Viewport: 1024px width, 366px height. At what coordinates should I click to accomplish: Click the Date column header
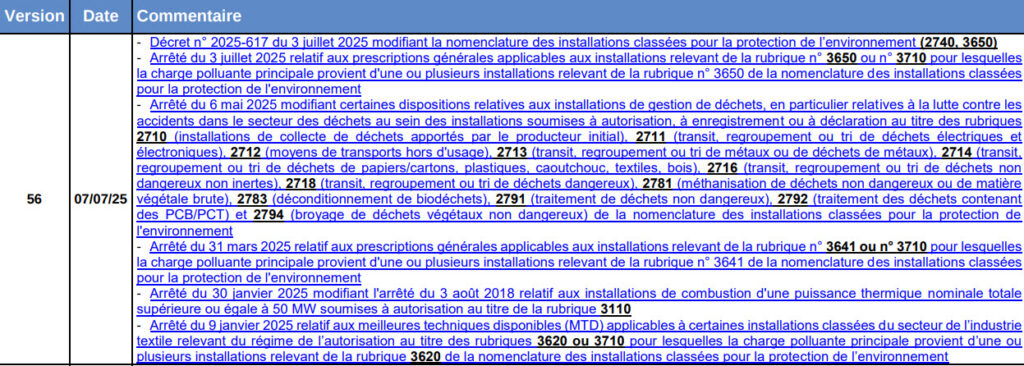point(101,16)
